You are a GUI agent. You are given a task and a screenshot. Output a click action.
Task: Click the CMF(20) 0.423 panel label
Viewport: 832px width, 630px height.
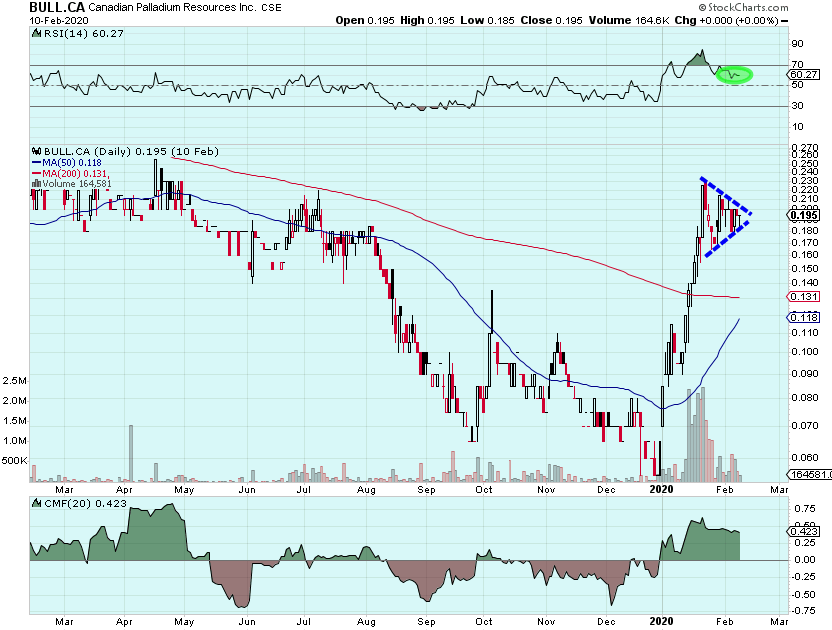point(85,503)
